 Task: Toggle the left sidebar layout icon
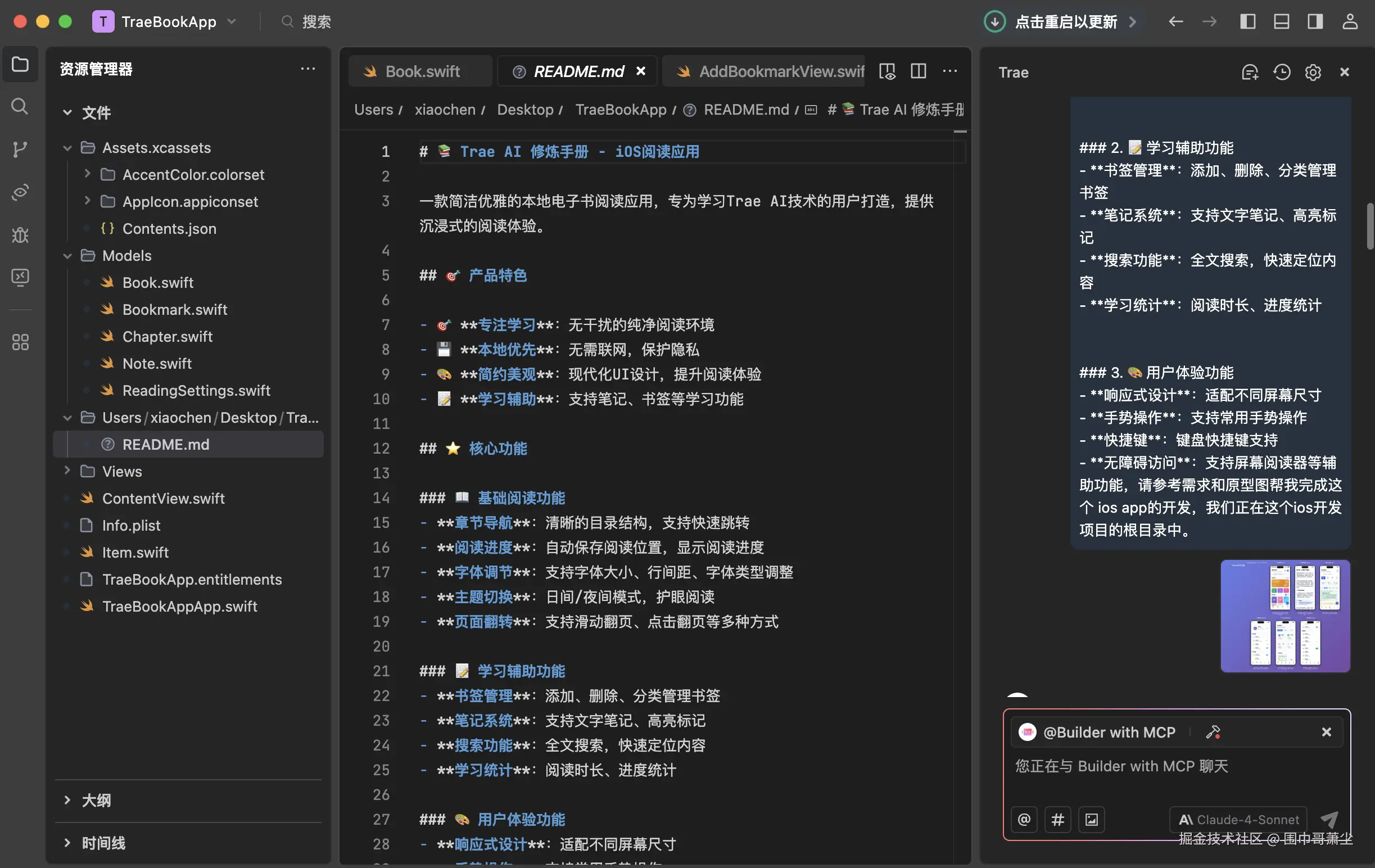(x=1248, y=22)
